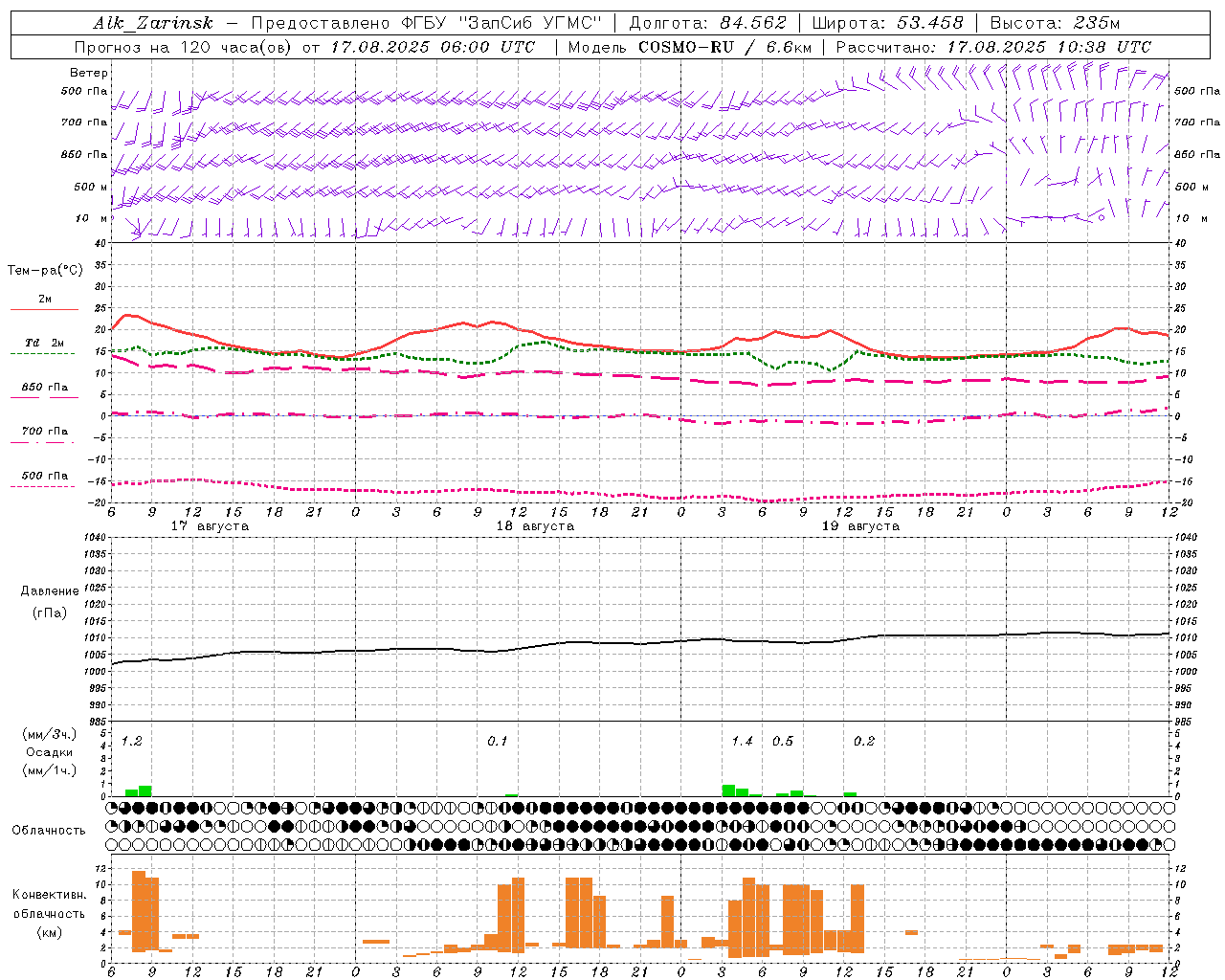This screenshot has width=1225, height=980.
Task: Click the 0.2 precipitation total value
Action: click(864, 742)
